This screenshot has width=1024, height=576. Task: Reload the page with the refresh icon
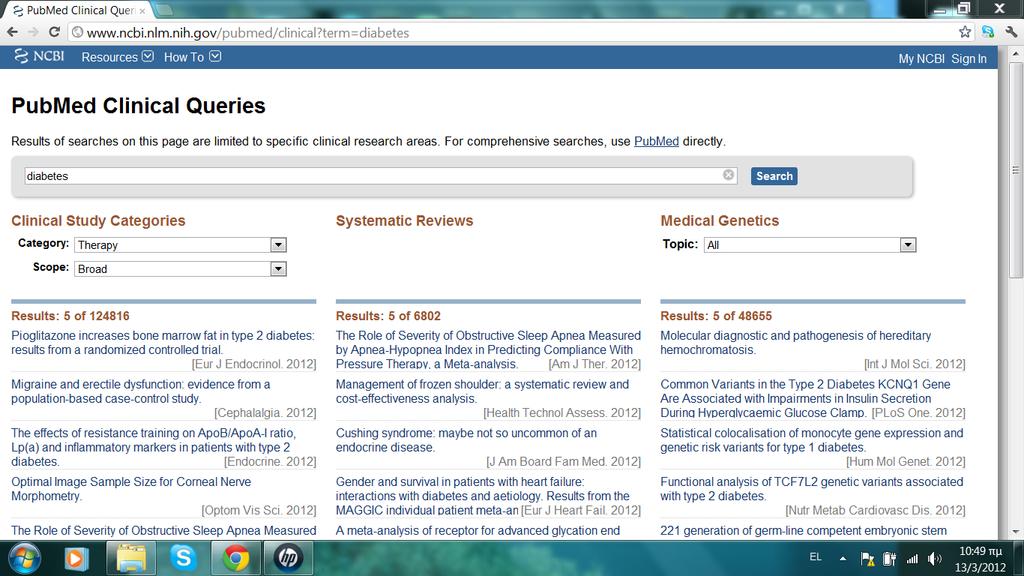tap(55, 32)
